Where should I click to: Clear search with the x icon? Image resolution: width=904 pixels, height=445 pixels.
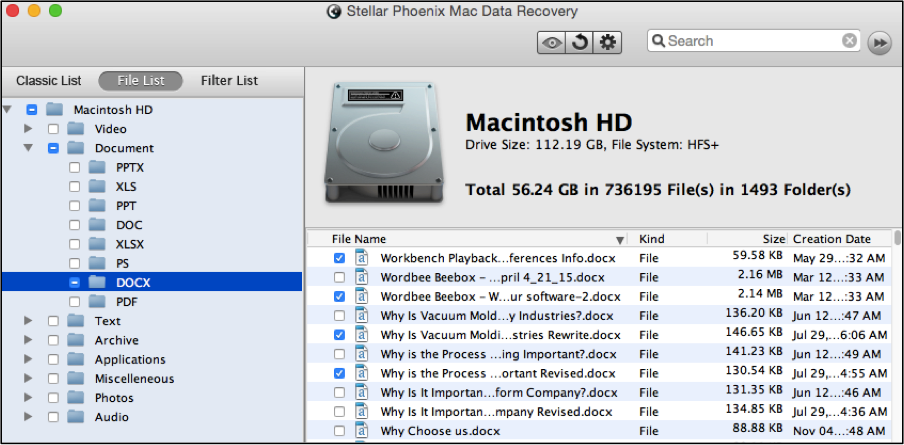click(x=849, y=41)
